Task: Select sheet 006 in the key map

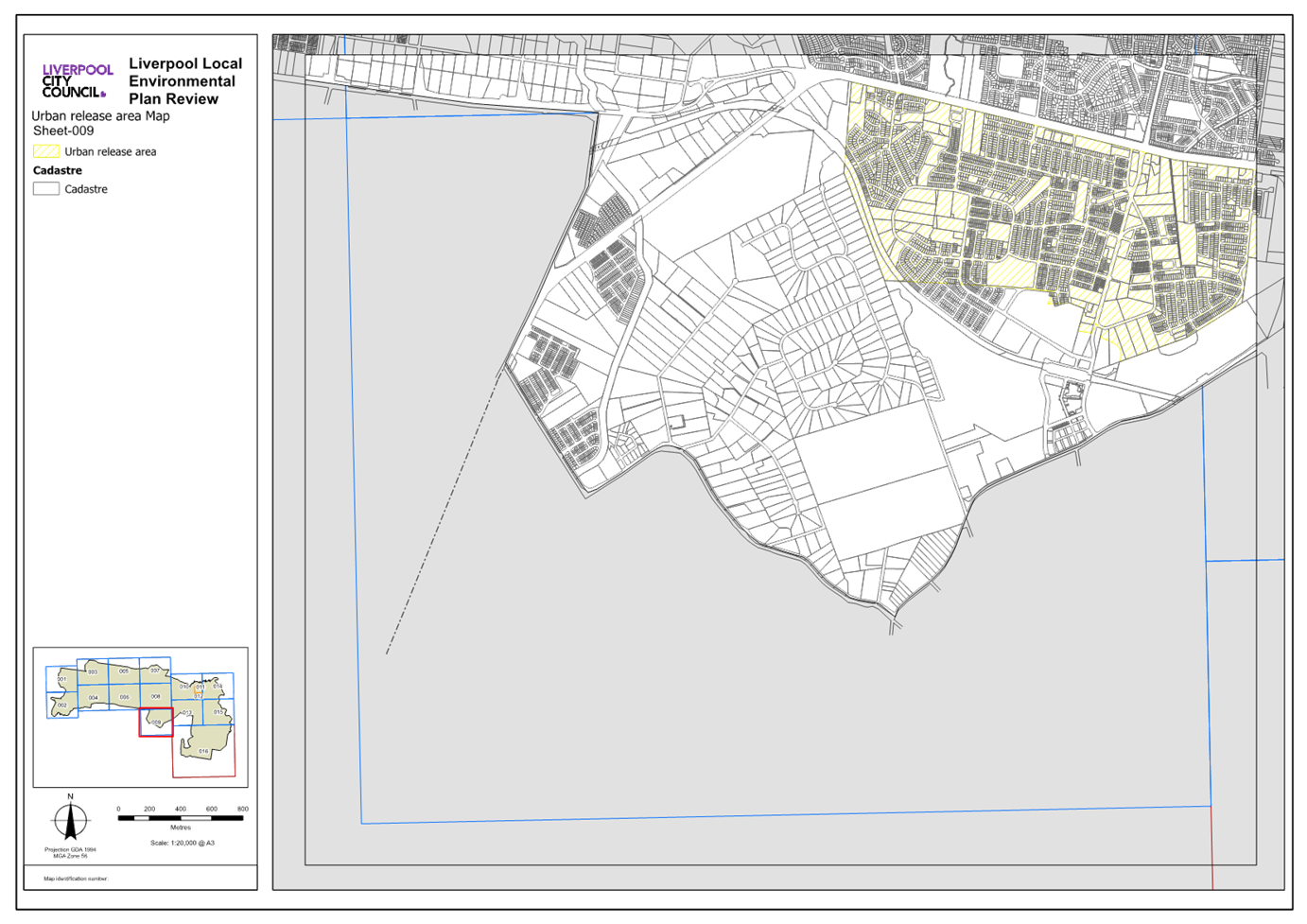Action: pyautogui.click(x=125, y=697)
